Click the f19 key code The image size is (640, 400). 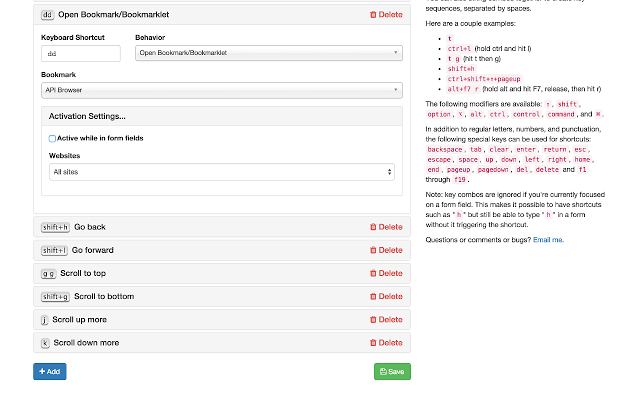460,180
